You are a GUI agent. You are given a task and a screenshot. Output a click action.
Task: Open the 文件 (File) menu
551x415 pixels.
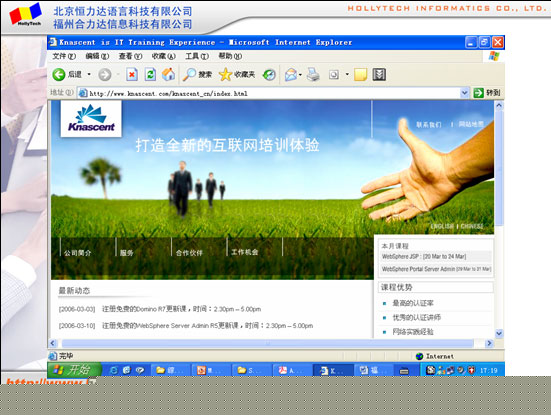tap(64, 56)
